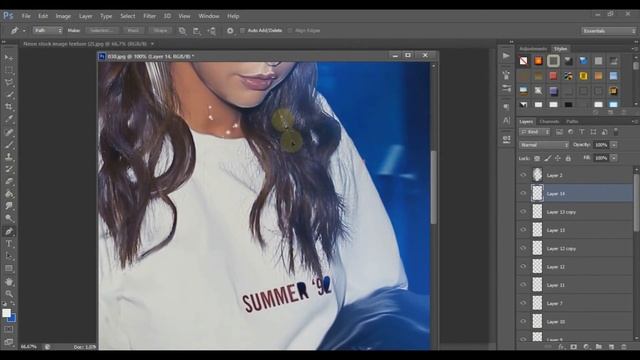Open the Layers panel flyout menu

[635, 122]
